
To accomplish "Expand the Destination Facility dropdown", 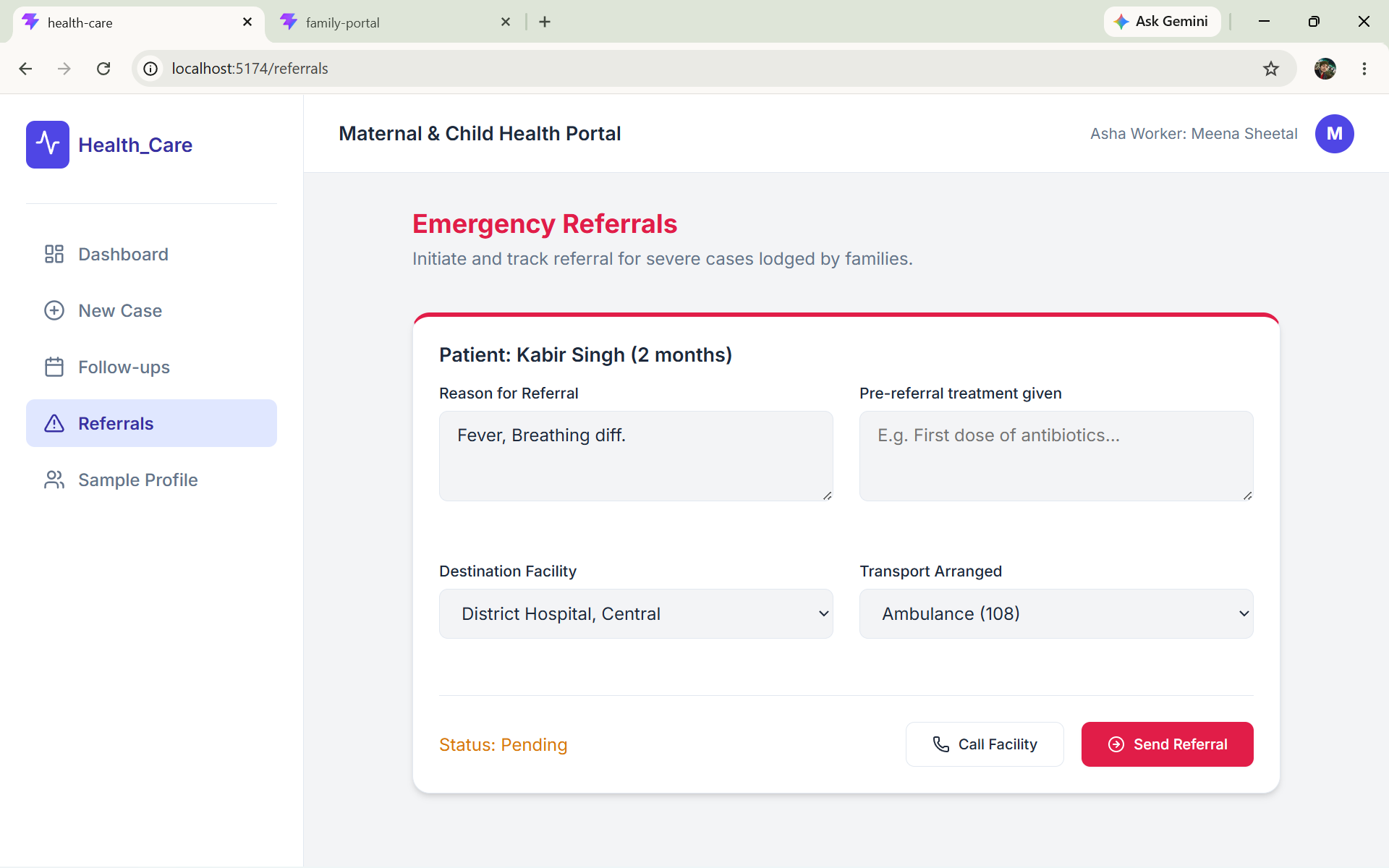I will click(x=636, y=613).
